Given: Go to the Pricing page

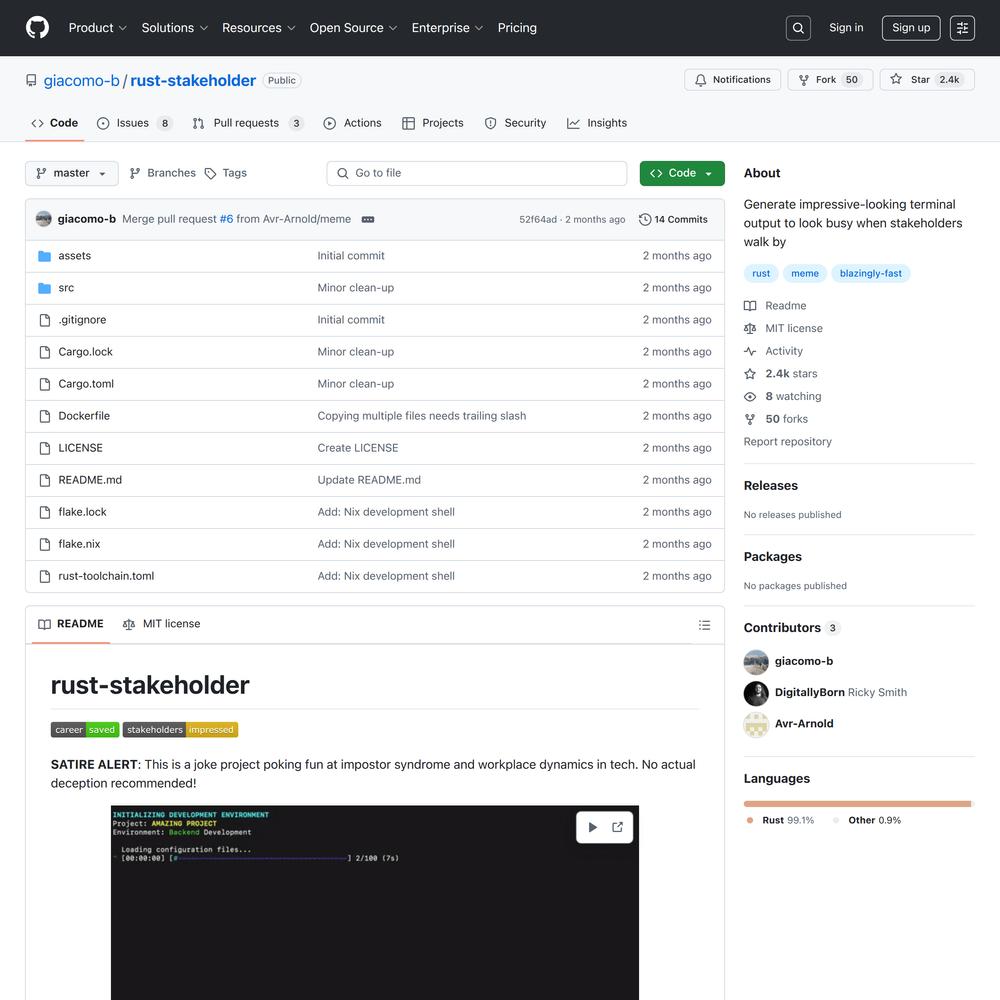Looking at the screenshot, I should [517, 28].
